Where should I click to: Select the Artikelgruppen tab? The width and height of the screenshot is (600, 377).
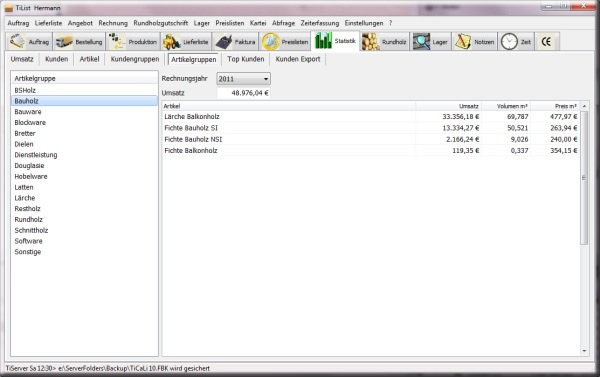[194, 59]
